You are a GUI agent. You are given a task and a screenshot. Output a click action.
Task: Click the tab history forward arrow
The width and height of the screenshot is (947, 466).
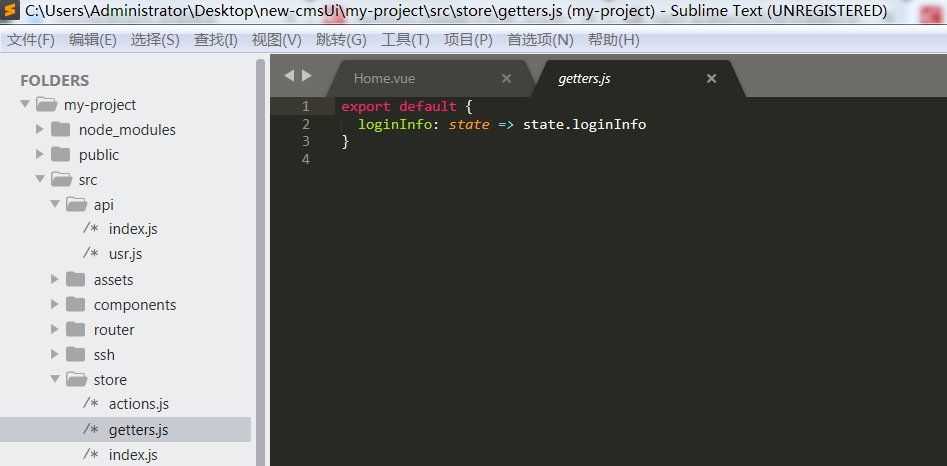pos(307,76)
